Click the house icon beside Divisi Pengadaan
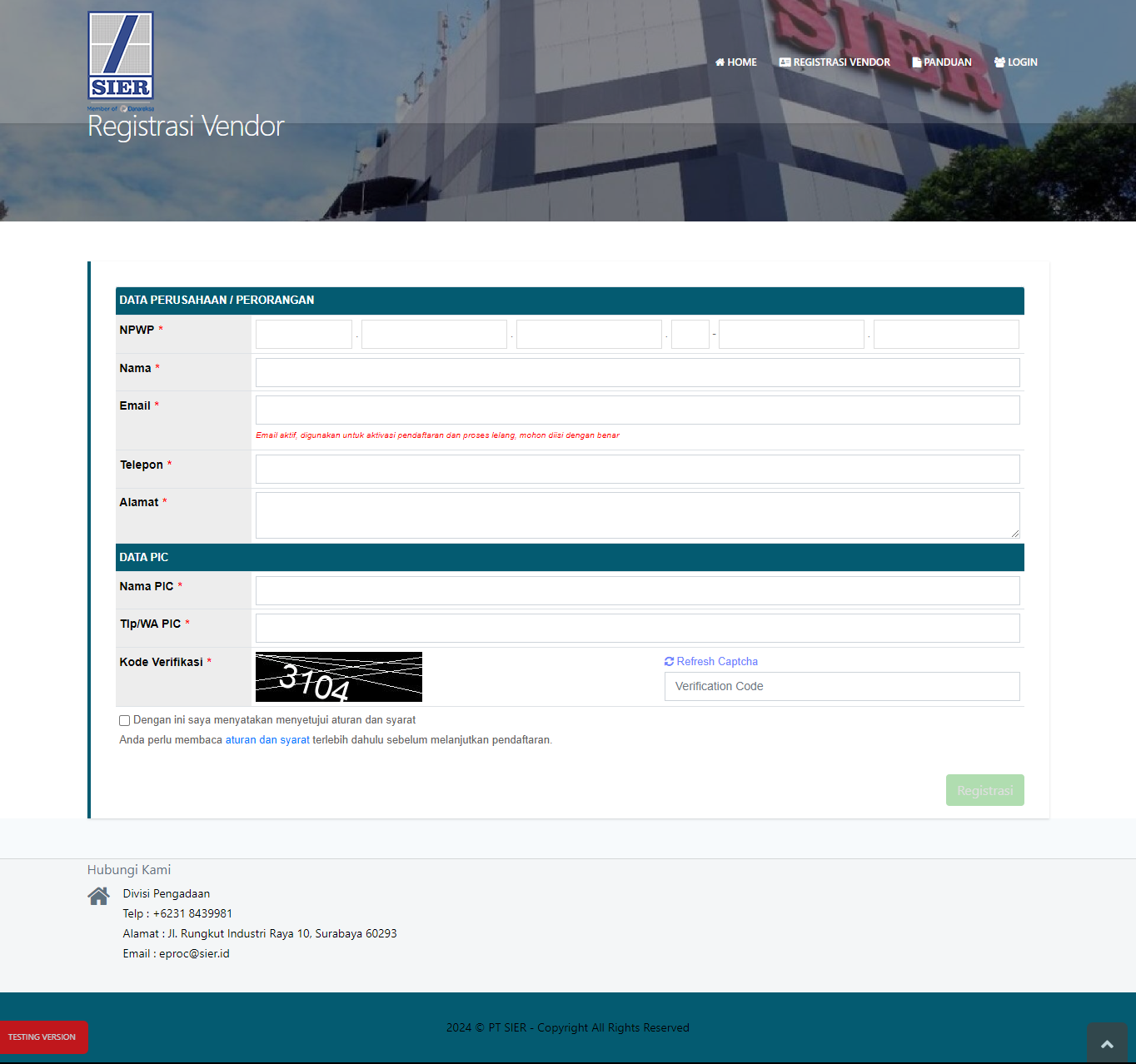 coord(98,896)
